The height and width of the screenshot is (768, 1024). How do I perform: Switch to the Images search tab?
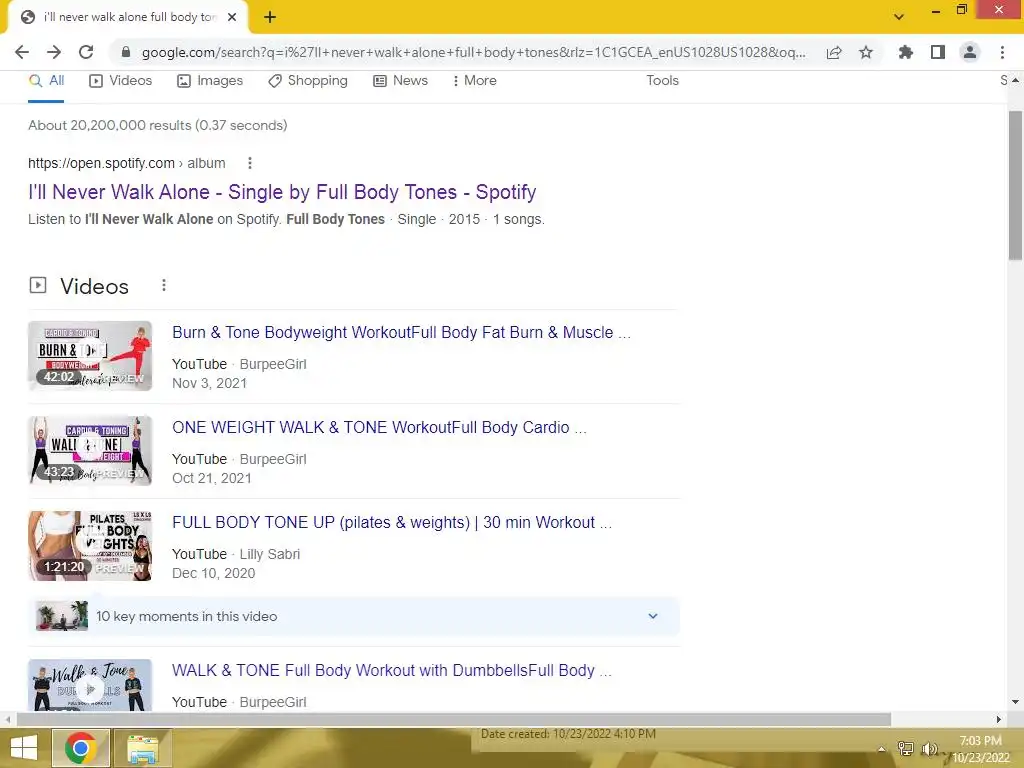[210, 81]
